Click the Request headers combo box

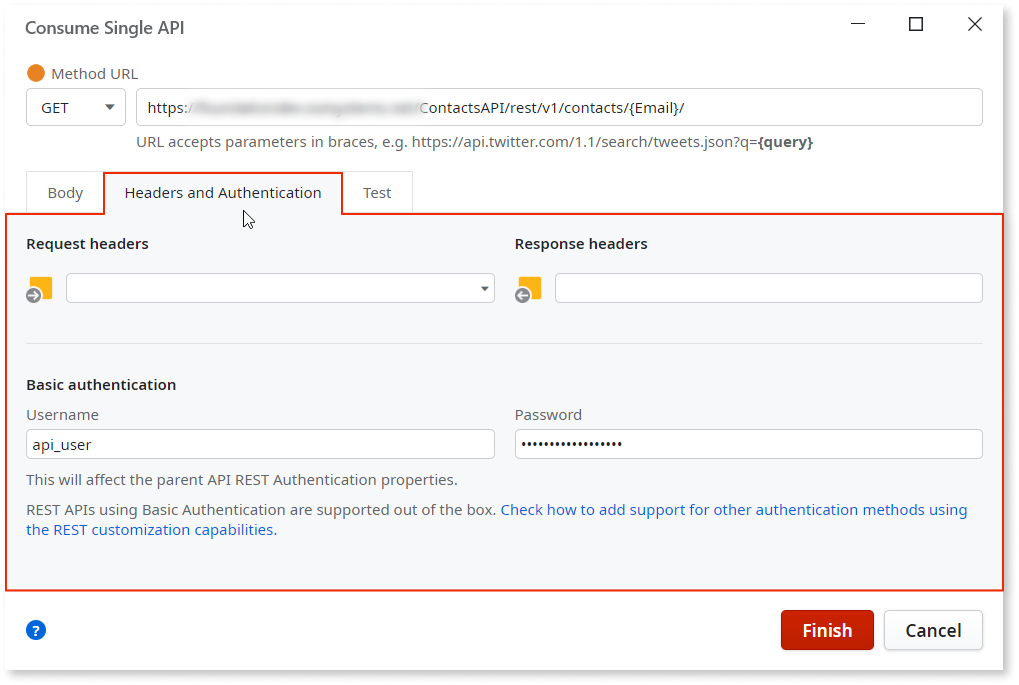pyautogui.click(x=270, y=288)
